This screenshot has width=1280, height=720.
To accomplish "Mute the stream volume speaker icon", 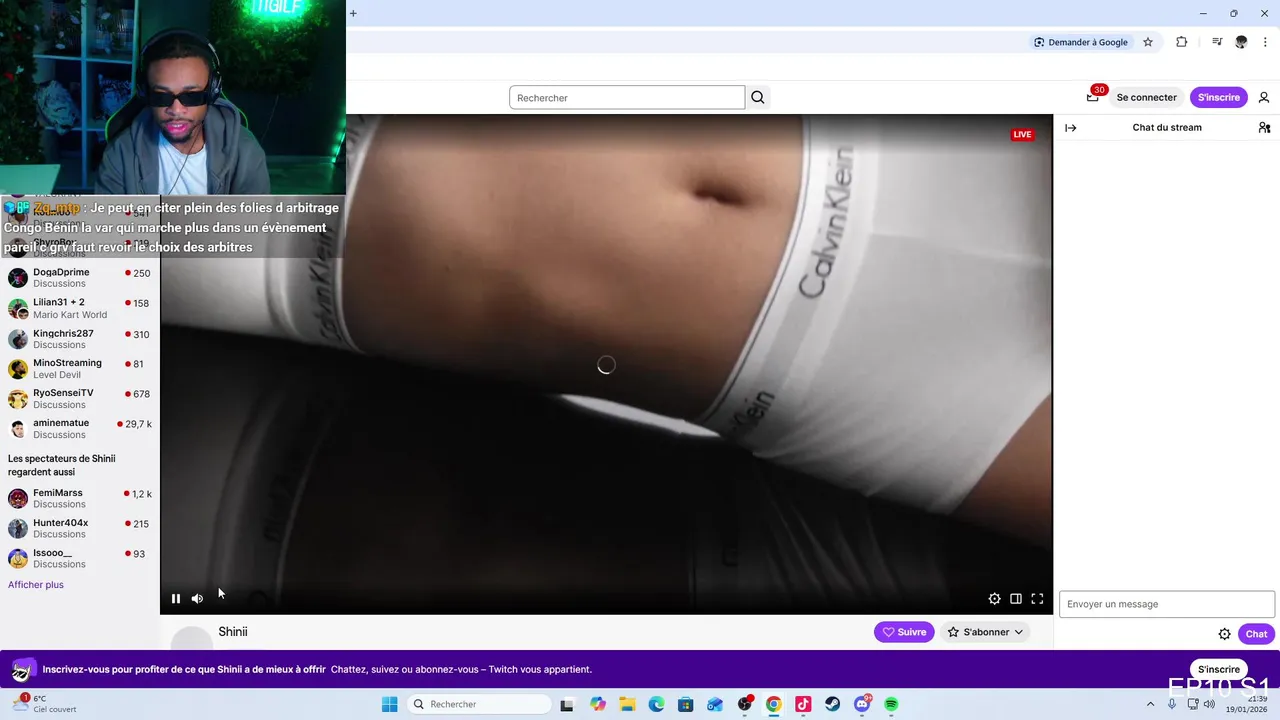I will click(x=197, y=599).
